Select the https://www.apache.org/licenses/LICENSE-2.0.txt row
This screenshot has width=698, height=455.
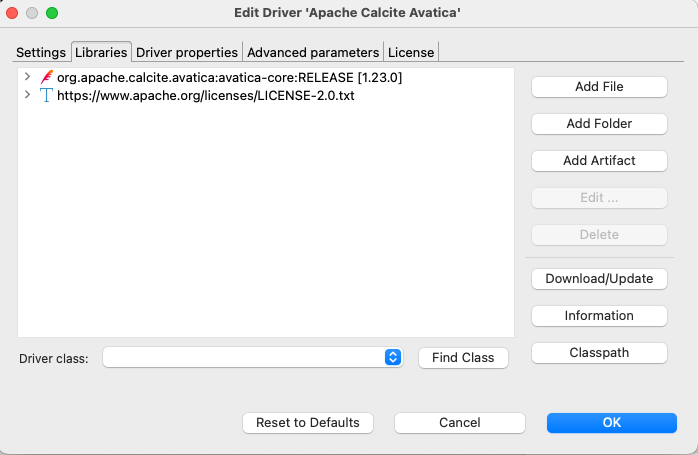(x=266, y=95)
